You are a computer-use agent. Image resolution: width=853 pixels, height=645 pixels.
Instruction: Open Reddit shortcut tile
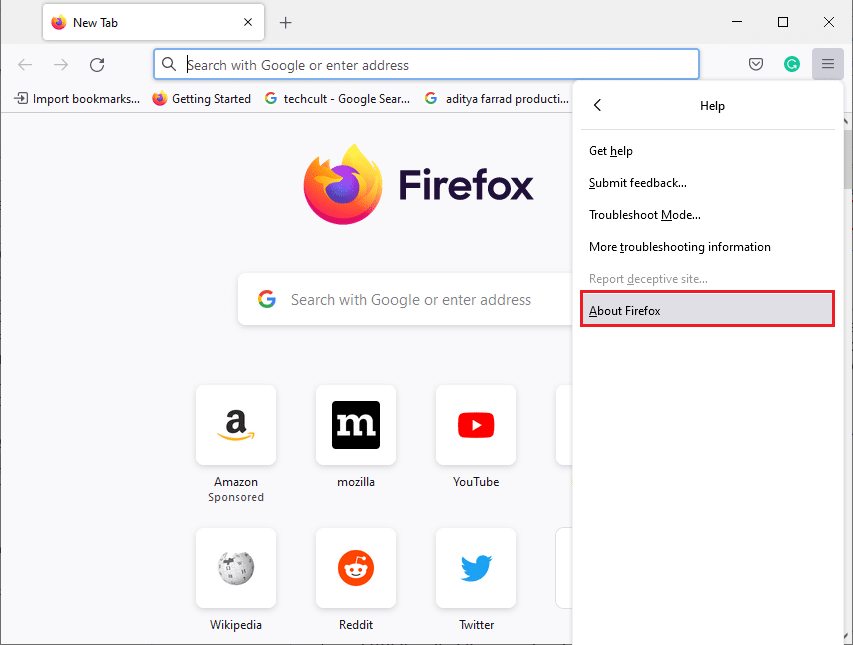356,568
